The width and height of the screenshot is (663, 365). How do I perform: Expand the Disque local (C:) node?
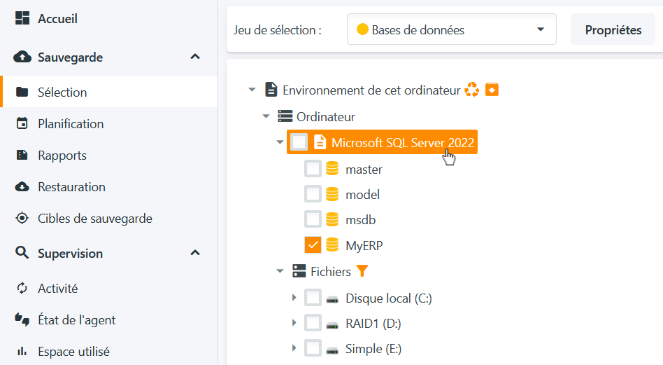294,298
